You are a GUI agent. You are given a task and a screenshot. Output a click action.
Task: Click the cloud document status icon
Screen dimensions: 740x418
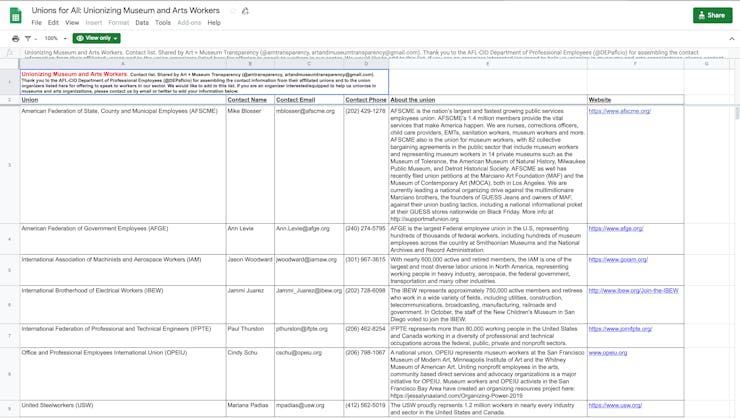click(x=246, y=11)
